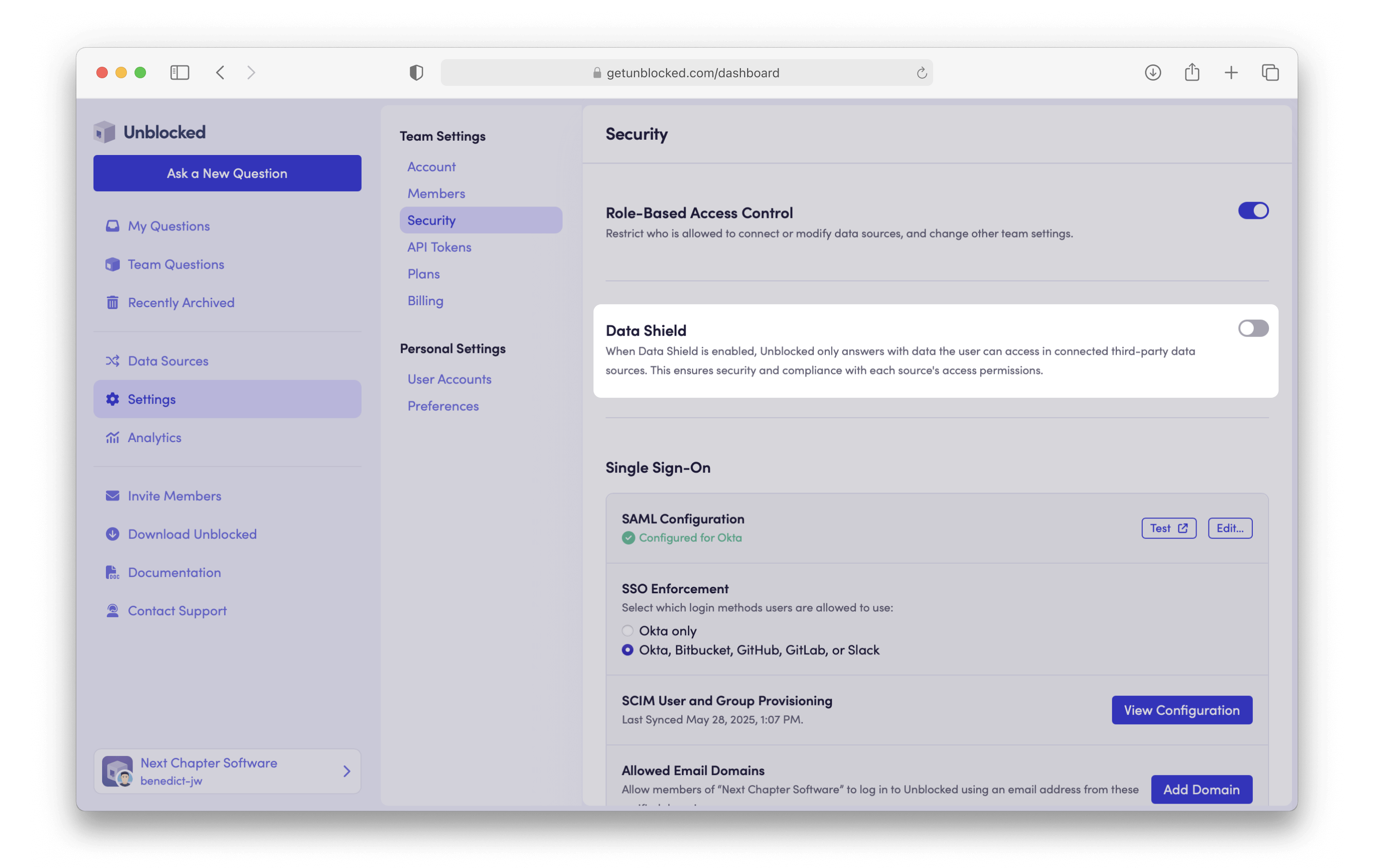Click the Team Settings heading
The height and width of the screenshot is (868, 1374).
(442, 136)
